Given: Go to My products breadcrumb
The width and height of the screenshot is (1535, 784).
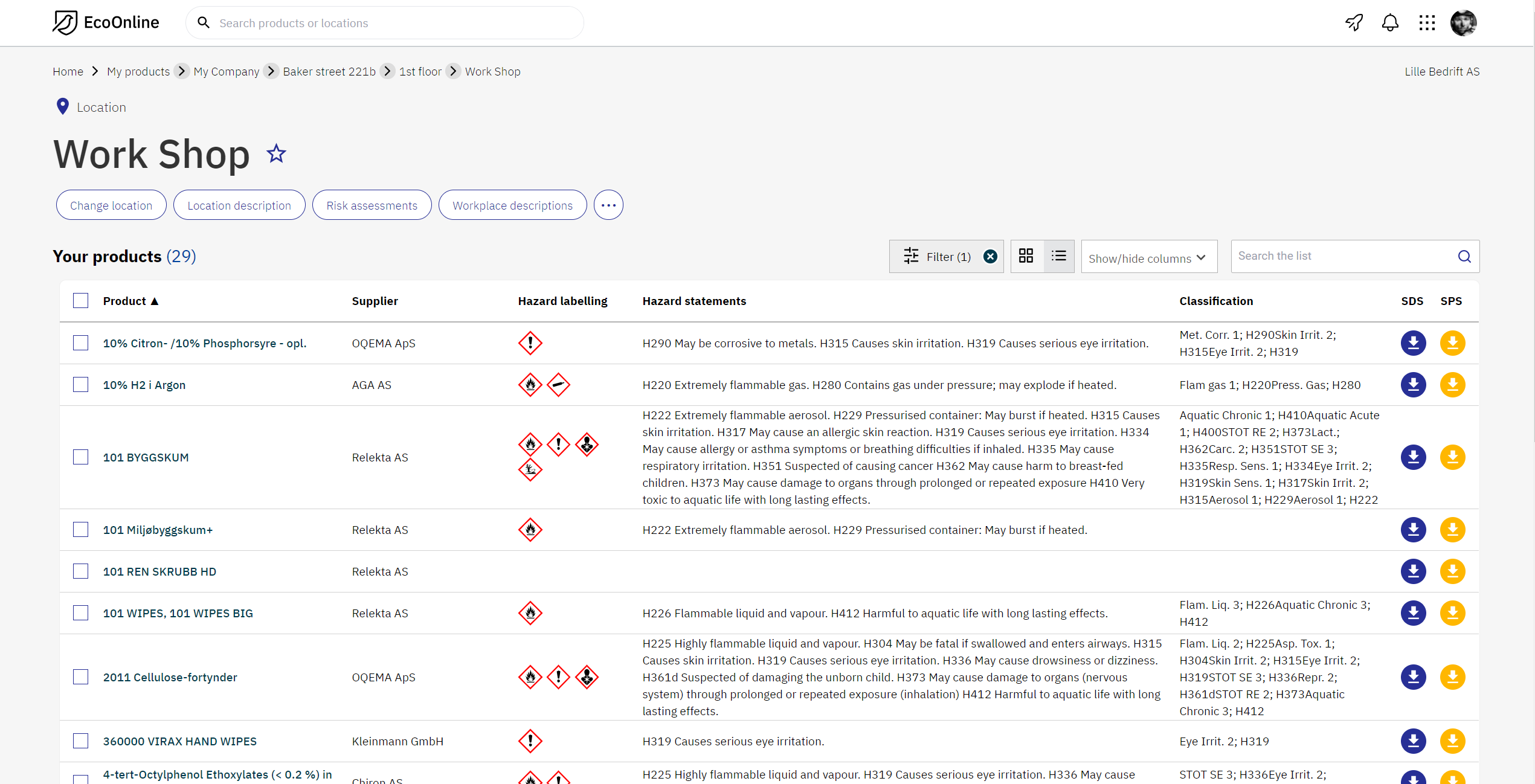Looking at the screenshot, I should pyautogui.click(x=138, y=71).
